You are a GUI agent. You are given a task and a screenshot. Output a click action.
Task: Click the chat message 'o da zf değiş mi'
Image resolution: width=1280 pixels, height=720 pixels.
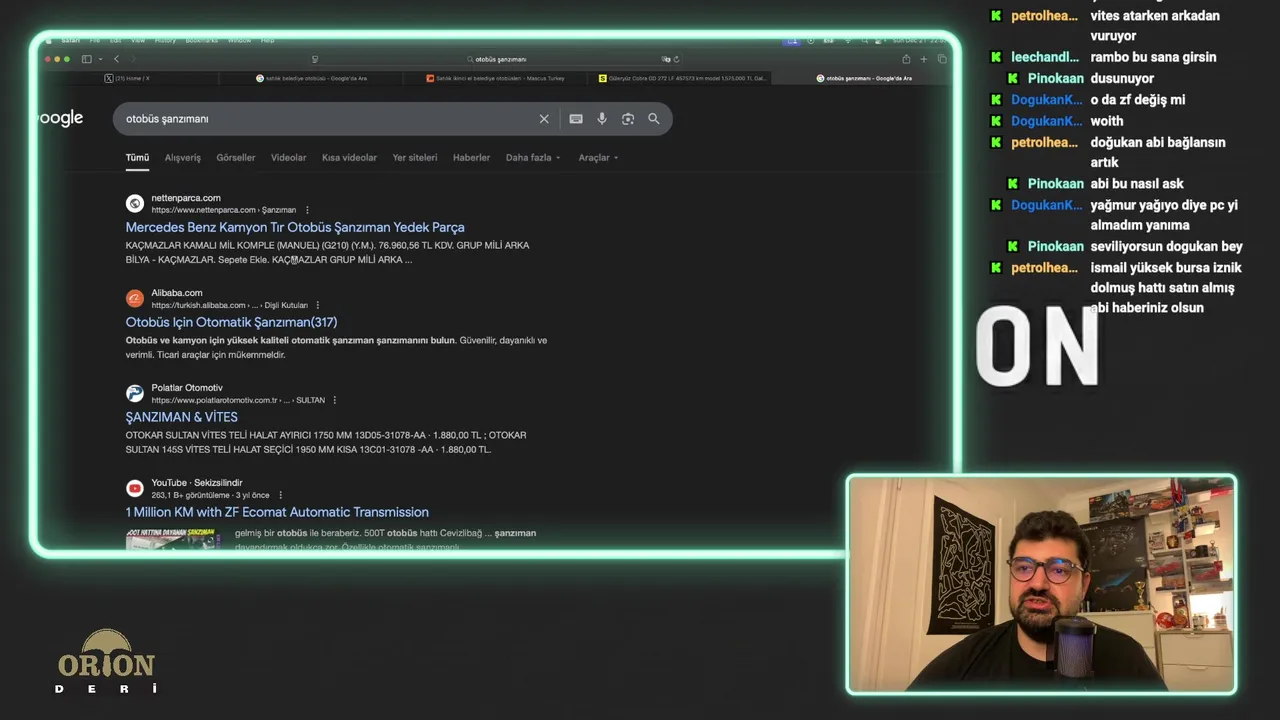(x=1138, y=100)
